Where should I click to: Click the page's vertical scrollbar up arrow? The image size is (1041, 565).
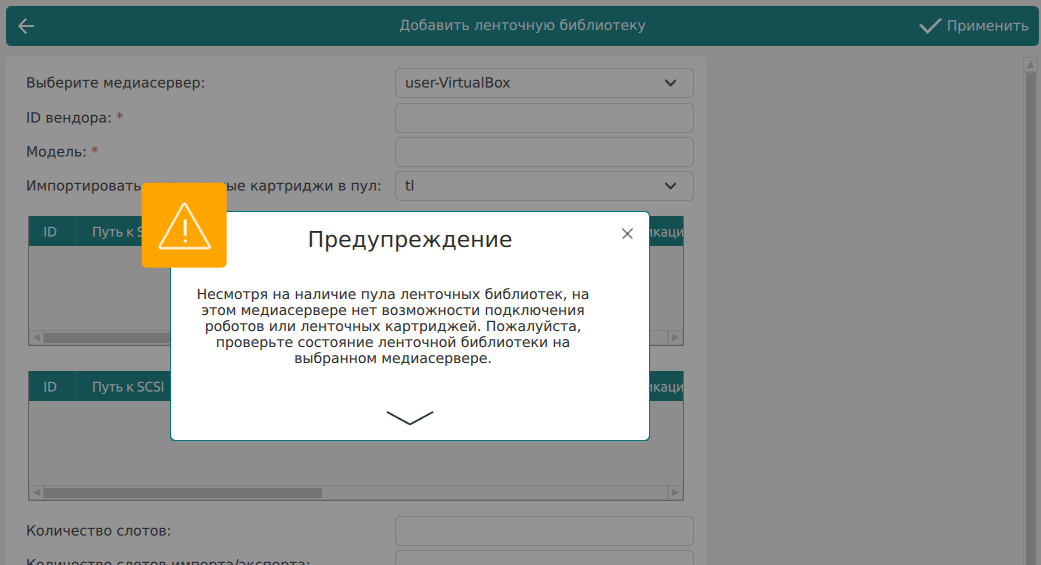coord(1030,65)
